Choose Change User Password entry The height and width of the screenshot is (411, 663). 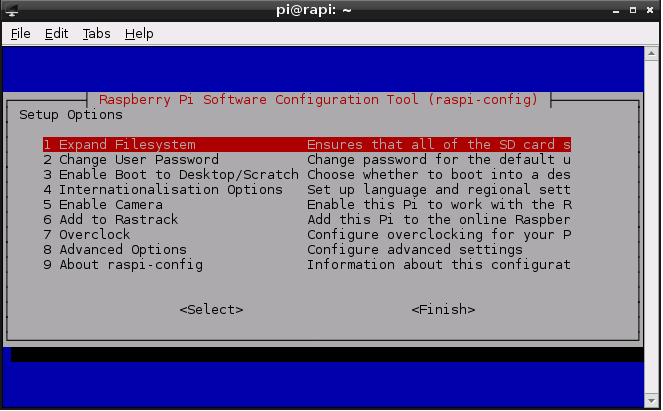(131, 160)
